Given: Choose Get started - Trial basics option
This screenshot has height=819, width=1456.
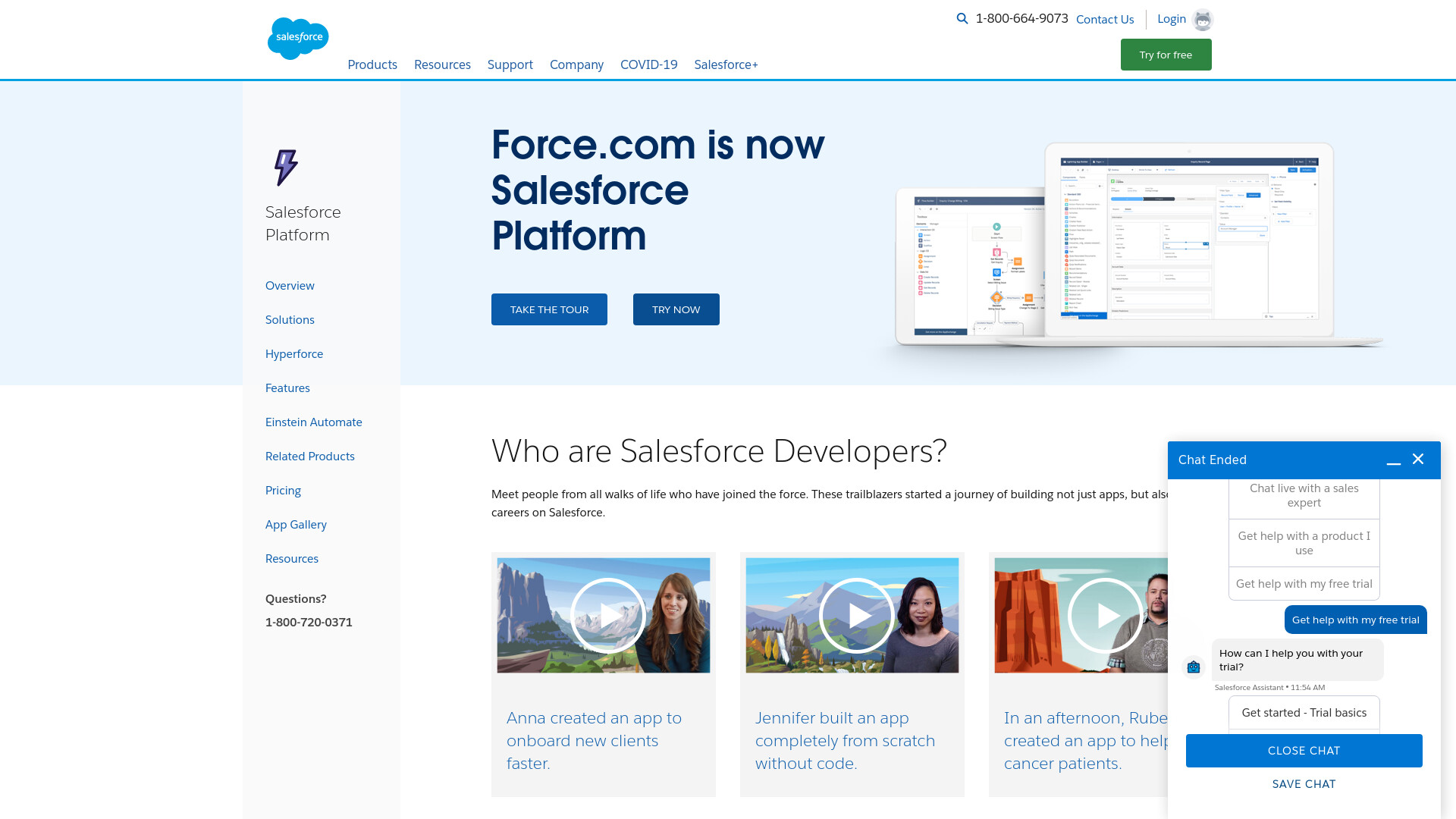Looking at the screenshot, I should coord(1304,713).
